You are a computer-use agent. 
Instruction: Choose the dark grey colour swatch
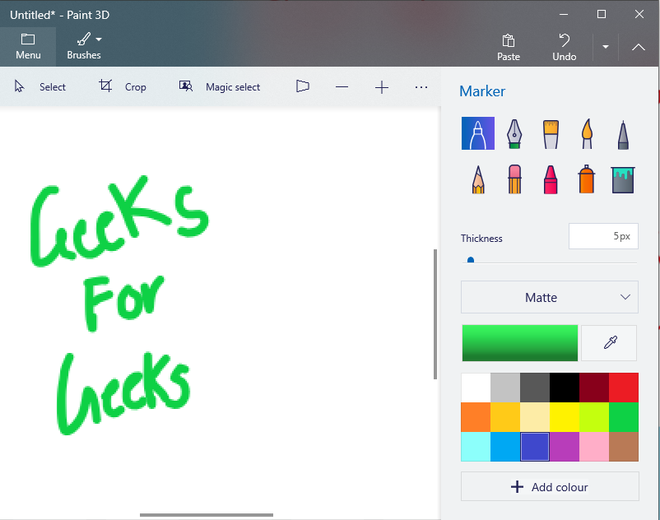(x=535, y=387)
